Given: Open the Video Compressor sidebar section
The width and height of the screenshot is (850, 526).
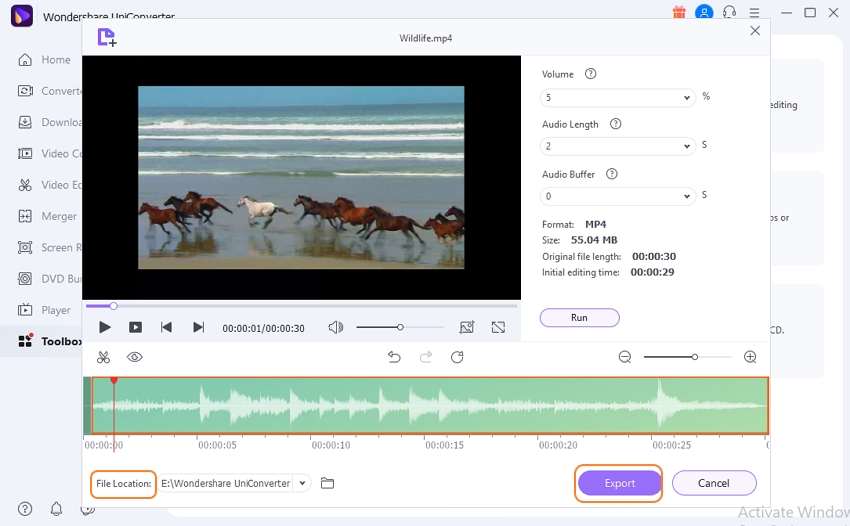Looking at the screenshot, I should coord(49,153).
